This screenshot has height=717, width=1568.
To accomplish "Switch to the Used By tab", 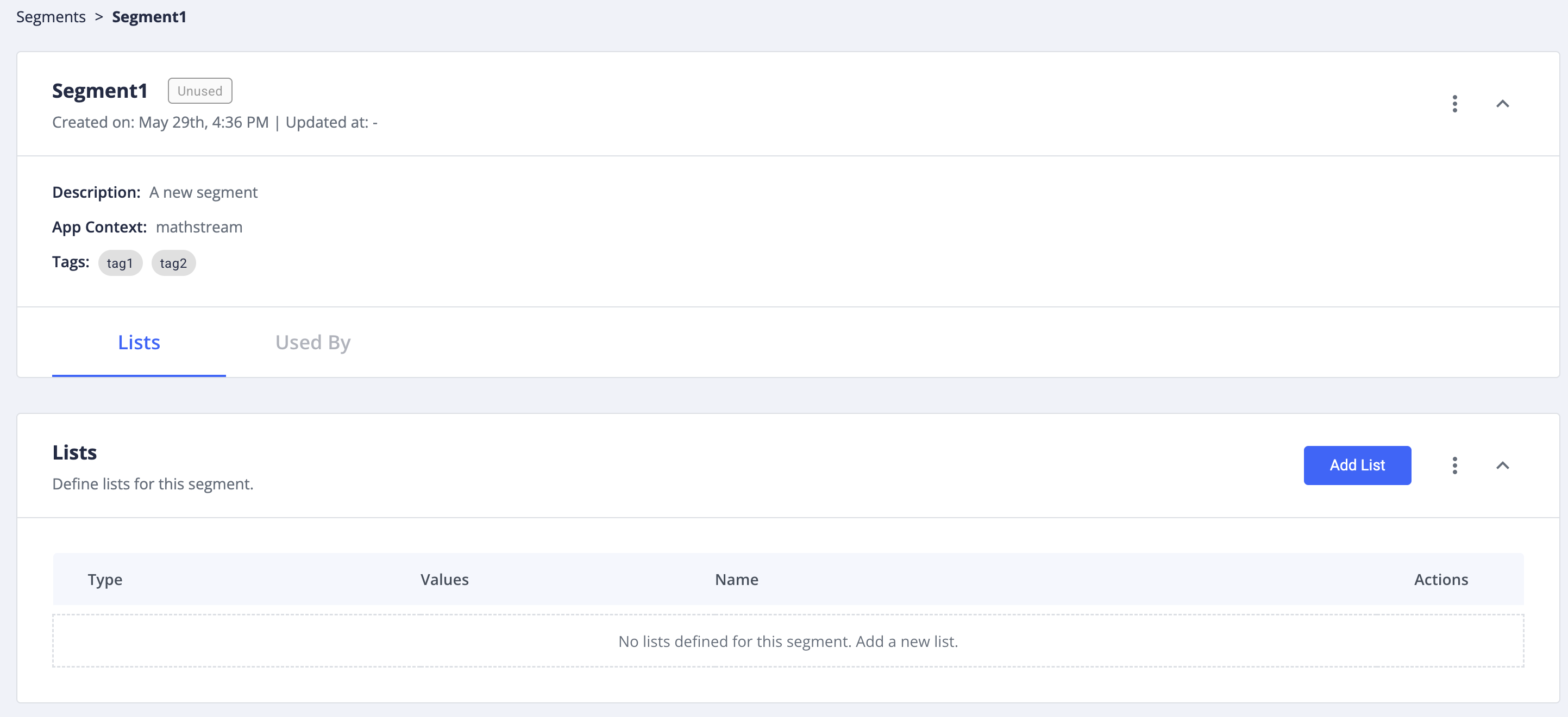I will (x=312, y=342).
